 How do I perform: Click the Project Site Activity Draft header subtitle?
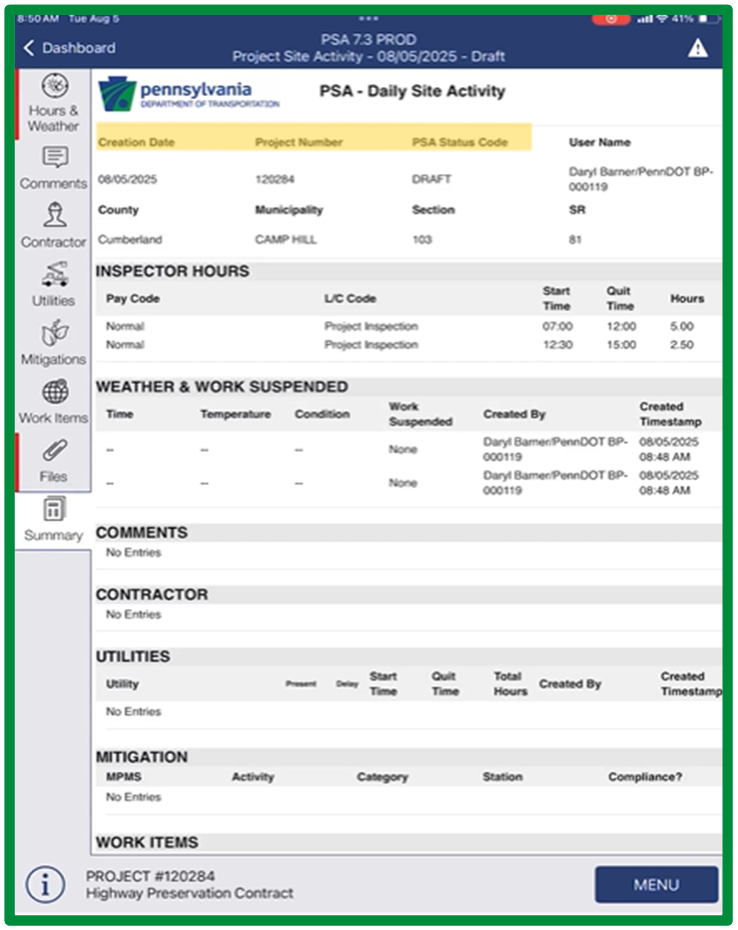click(368, 56)
